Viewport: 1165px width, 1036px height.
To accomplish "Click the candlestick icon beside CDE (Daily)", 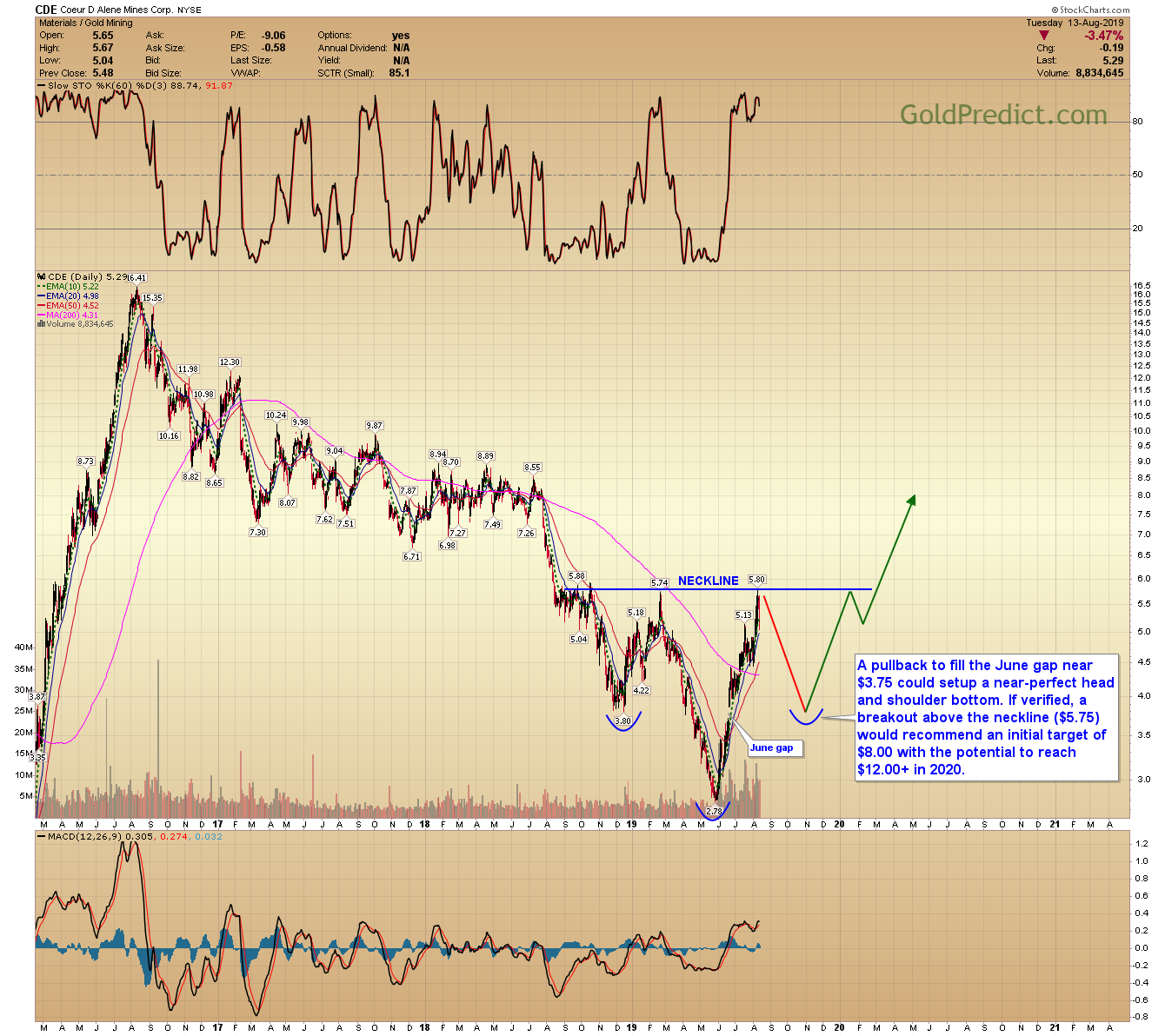I will pos(40,276).
